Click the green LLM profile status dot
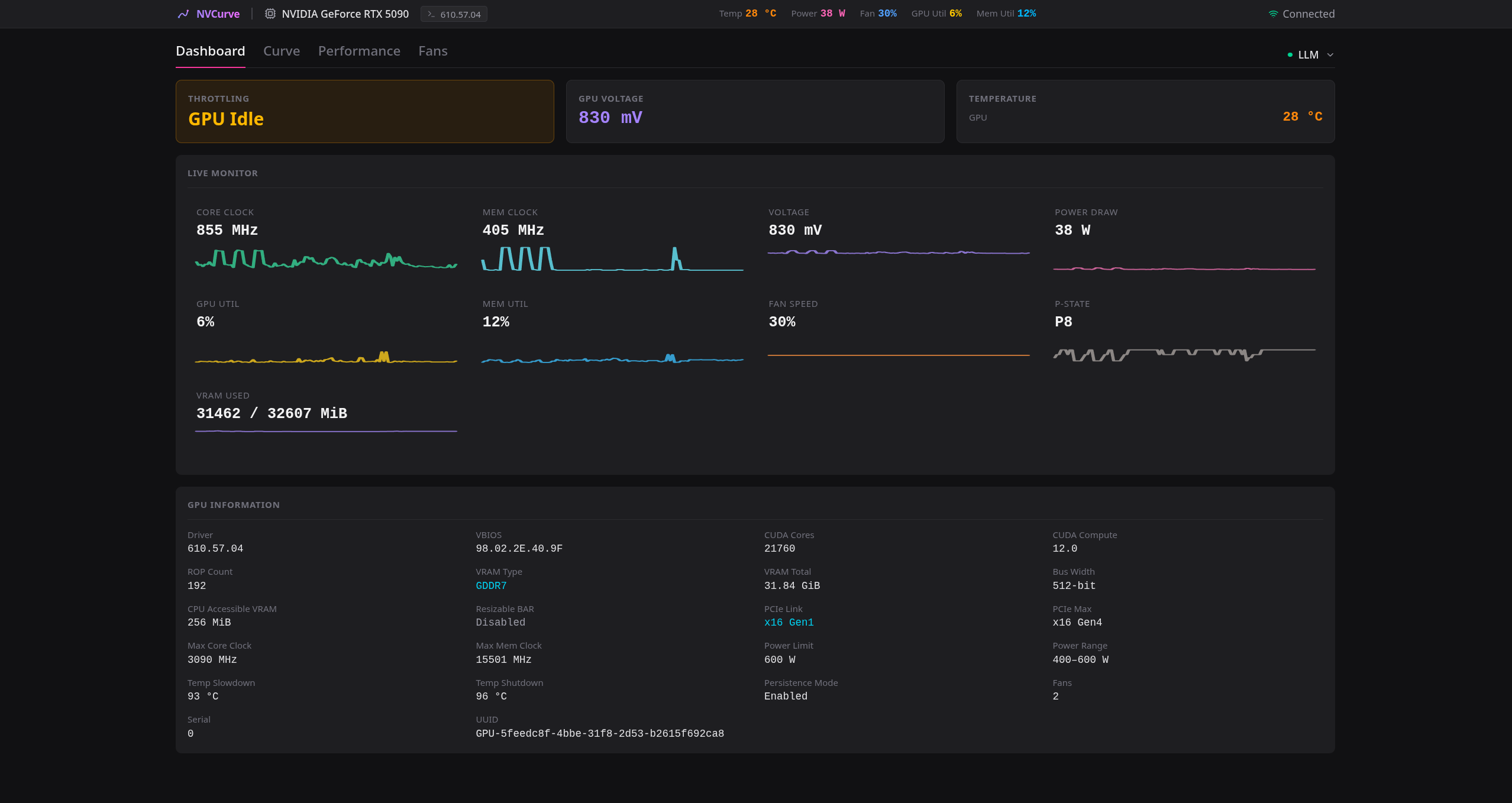1512x803 pixels. (x=1290, y=55)
